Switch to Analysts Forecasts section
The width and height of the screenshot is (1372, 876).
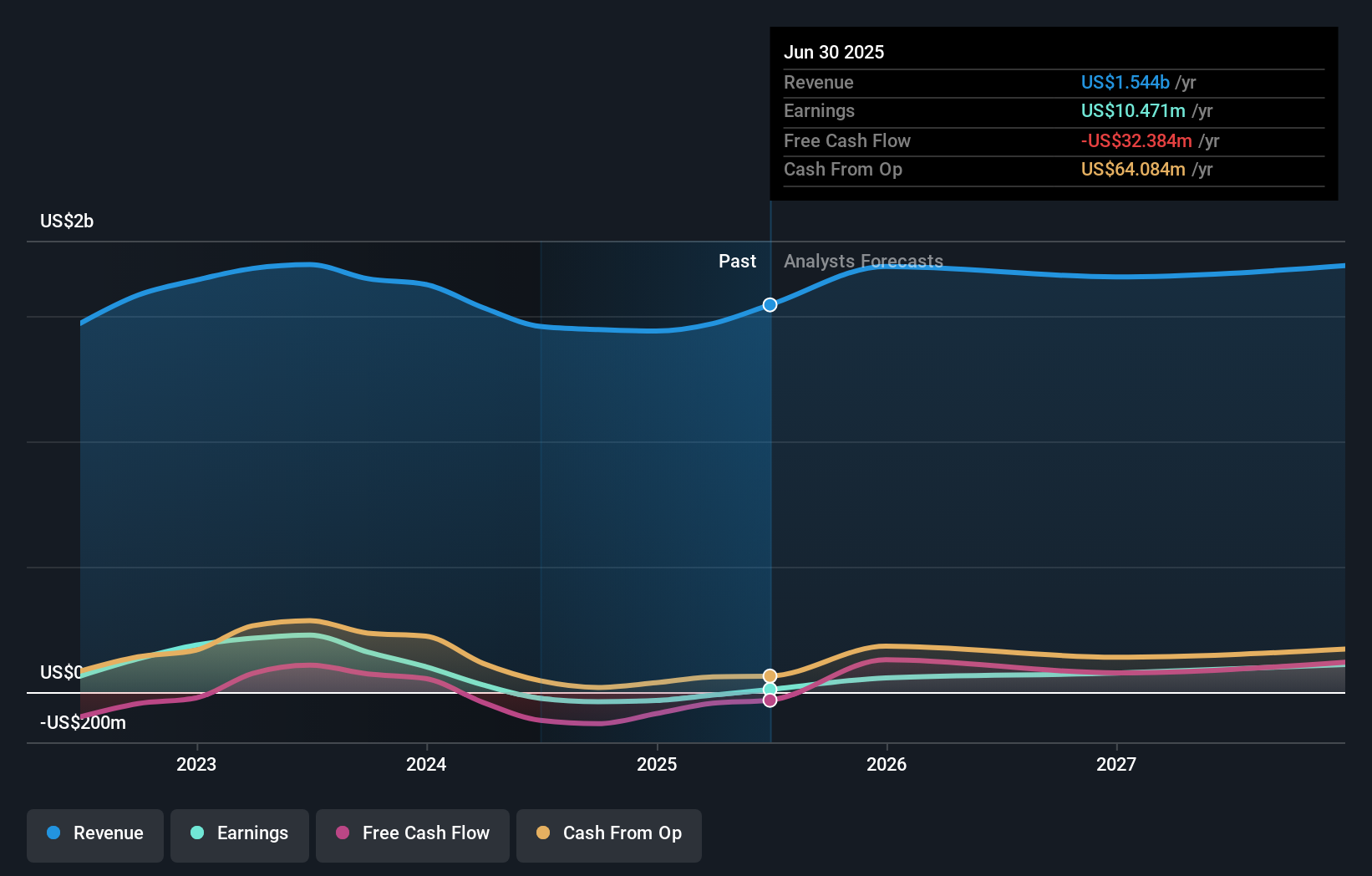(863, 261)
